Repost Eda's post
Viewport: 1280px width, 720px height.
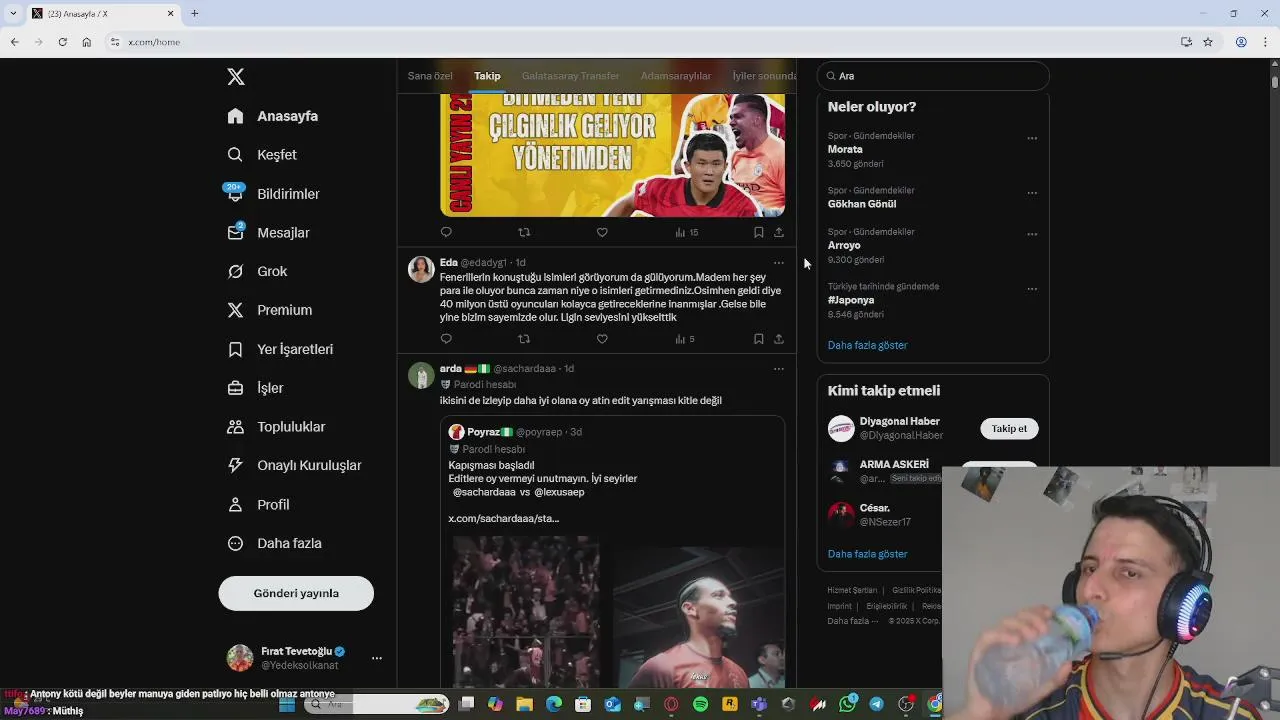click(524, 339)
